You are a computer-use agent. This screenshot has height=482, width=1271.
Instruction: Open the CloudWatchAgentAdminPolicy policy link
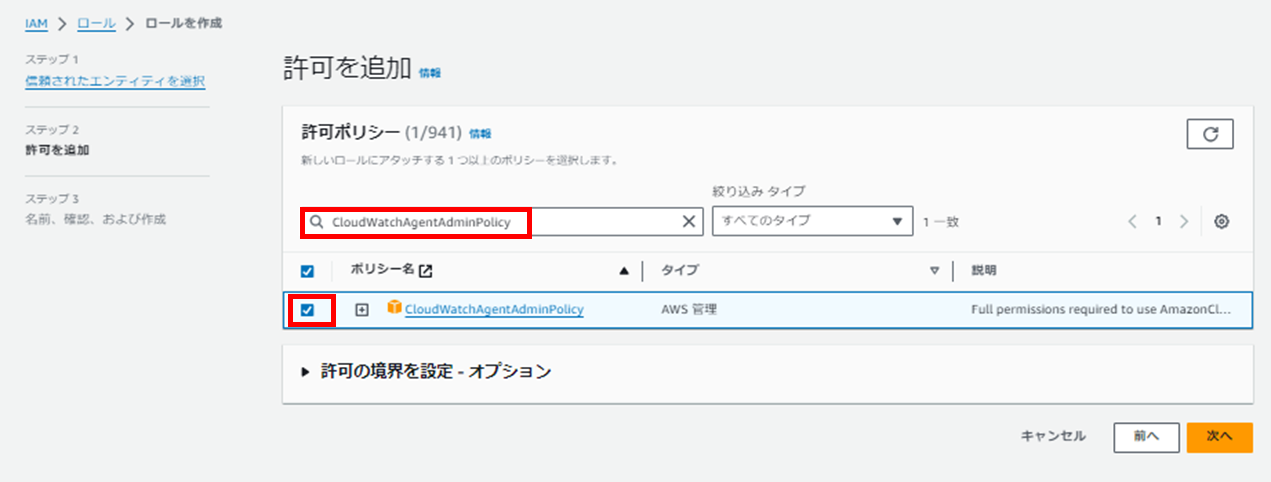(x=494, y=310)
